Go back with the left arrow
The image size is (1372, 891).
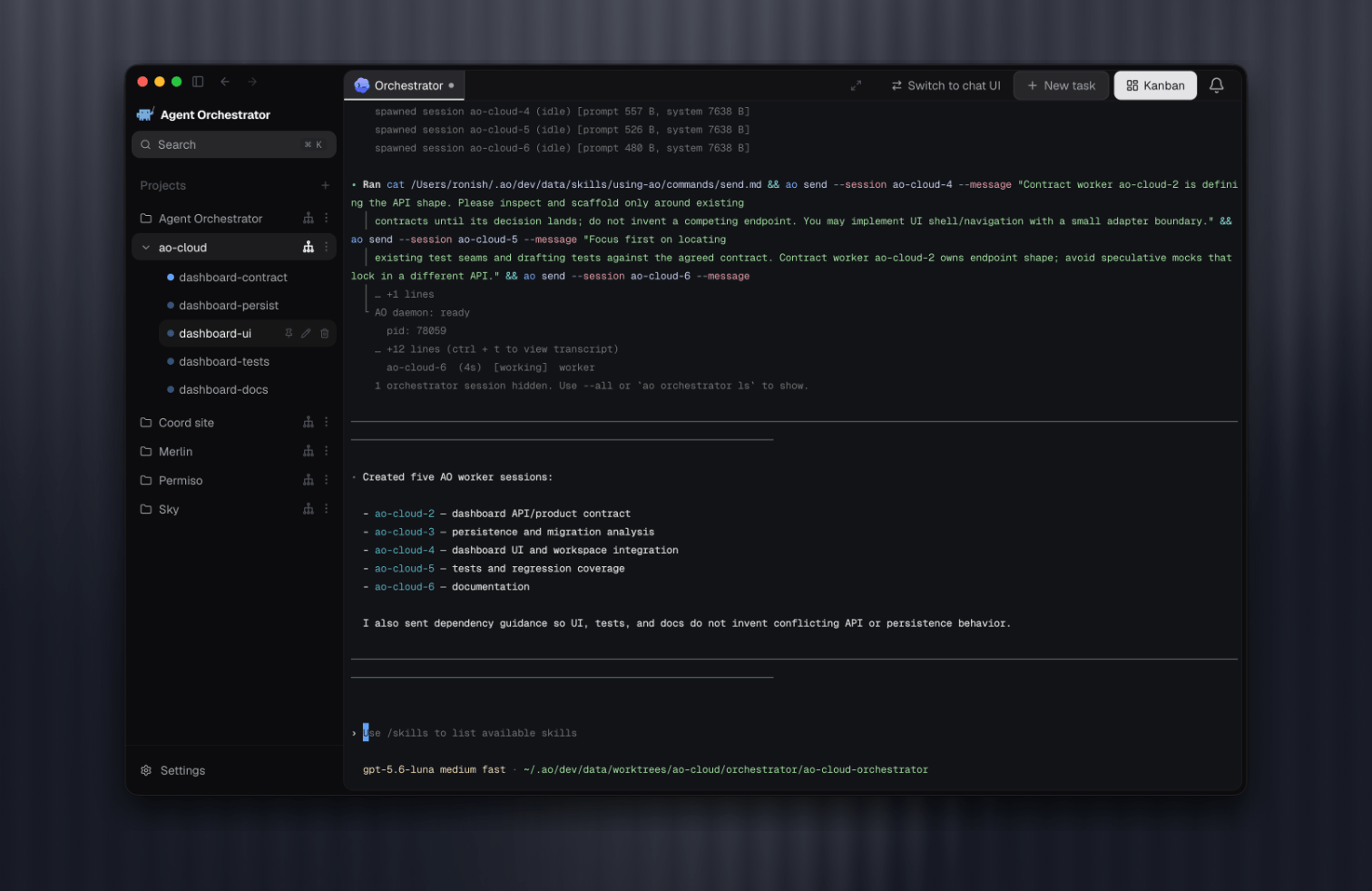225,82
